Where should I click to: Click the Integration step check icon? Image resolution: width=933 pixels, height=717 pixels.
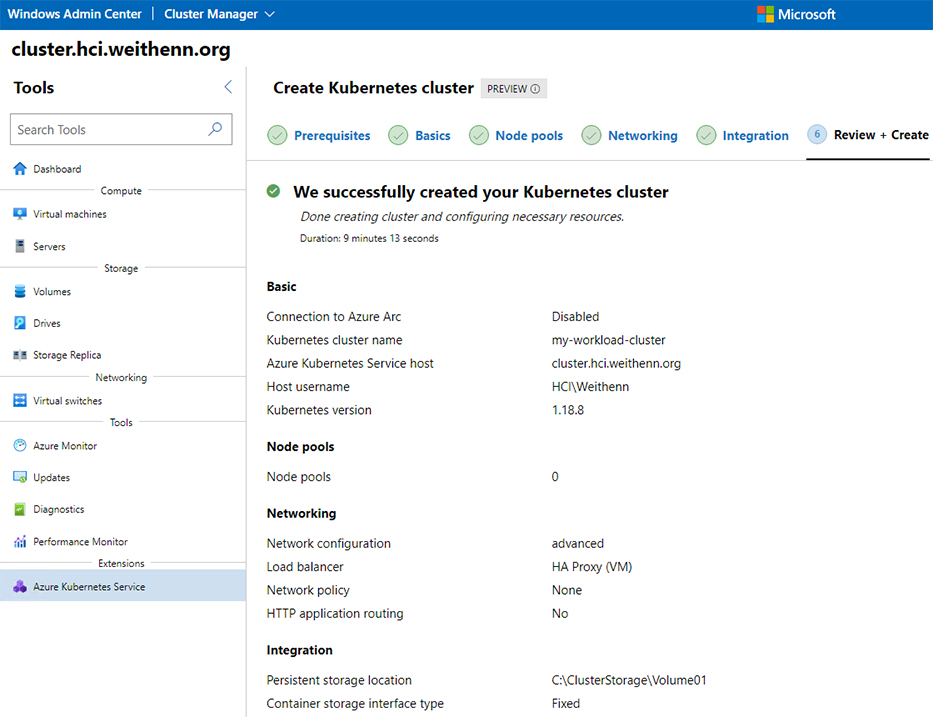click(706, 136)
